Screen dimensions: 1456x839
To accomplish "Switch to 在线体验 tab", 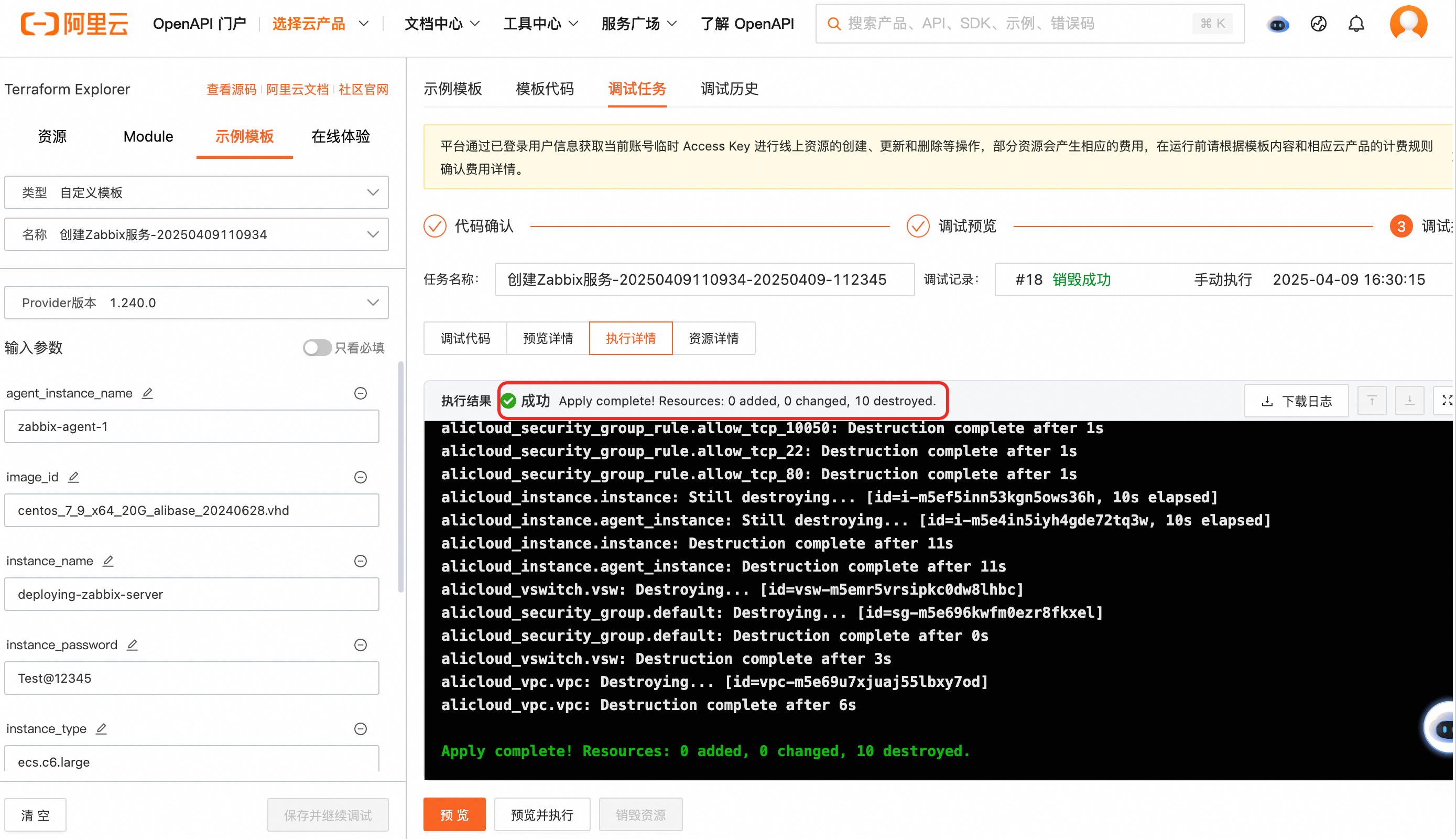I will pyautogui.click(x=340, y=136).
